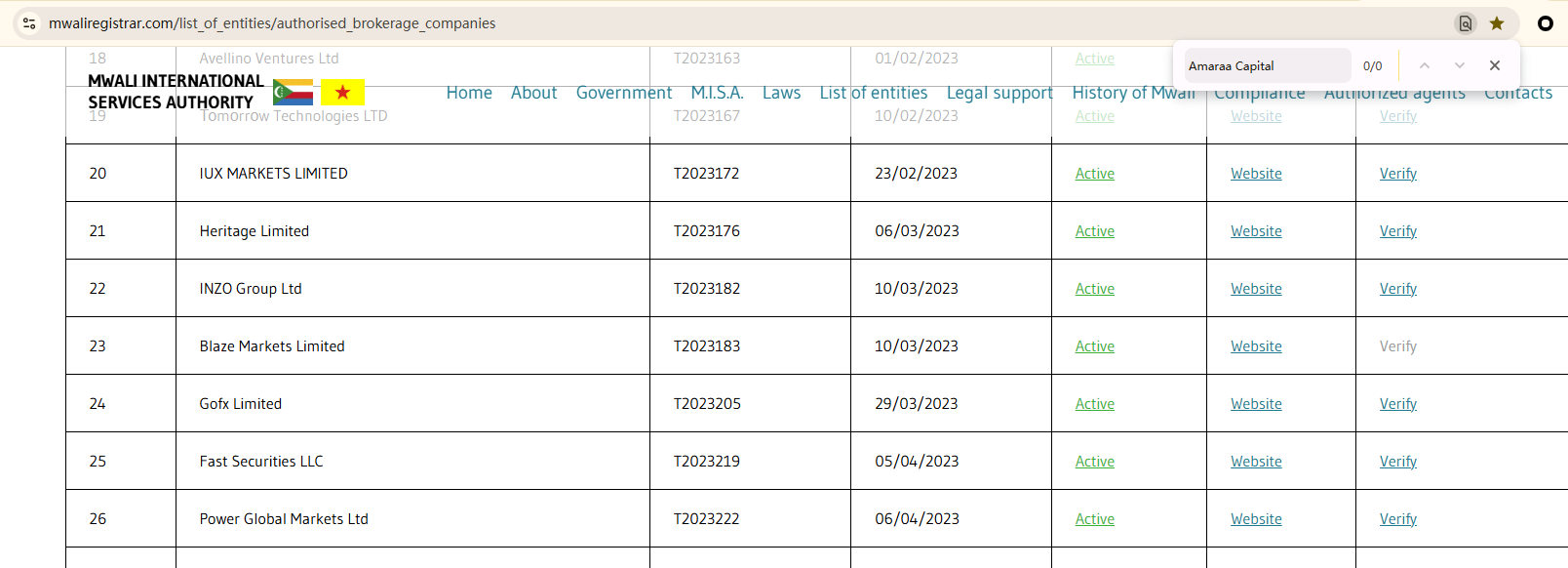Visit Website link for IUX MARKETS LIMITED
This screenshot has height=568, width=1568.
pyautogui.click(x=1256, y=174)
